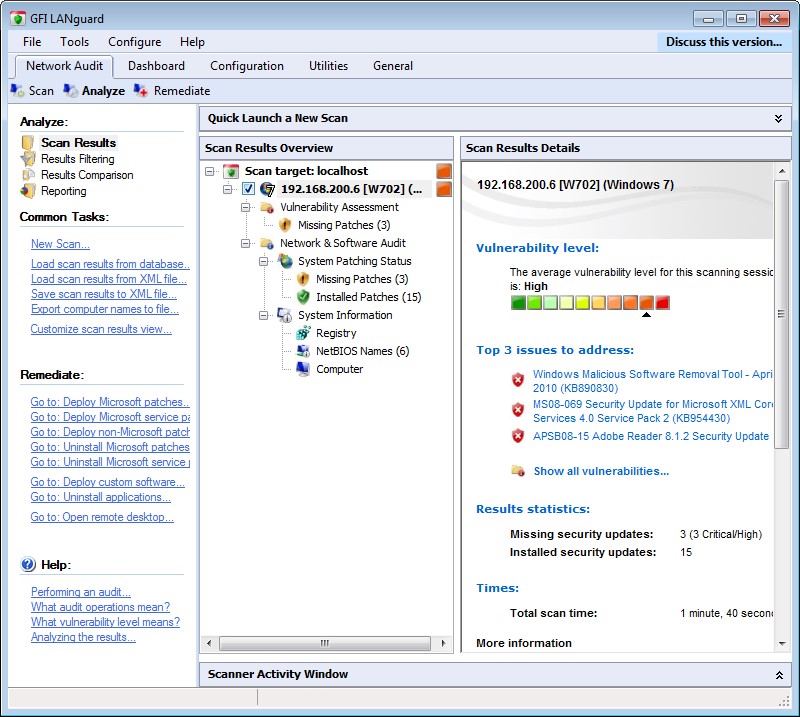This screenshot has height=717, width=800.
Task: Select the Results Filtering icon
Action: (28, 159)
